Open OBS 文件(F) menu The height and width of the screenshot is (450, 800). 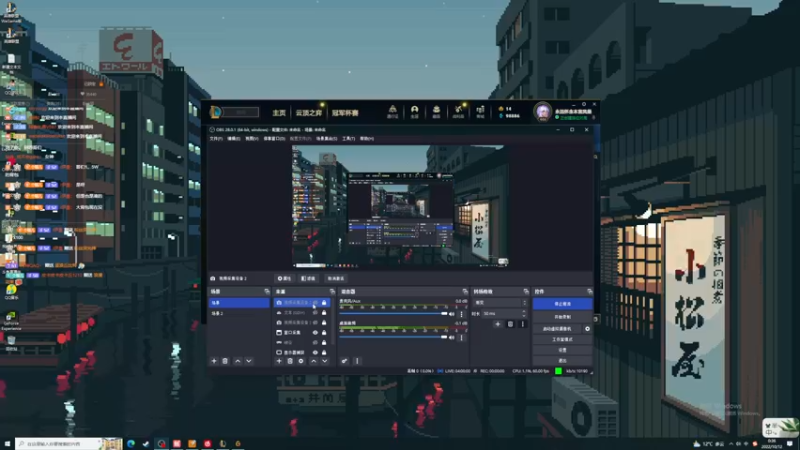216,139
